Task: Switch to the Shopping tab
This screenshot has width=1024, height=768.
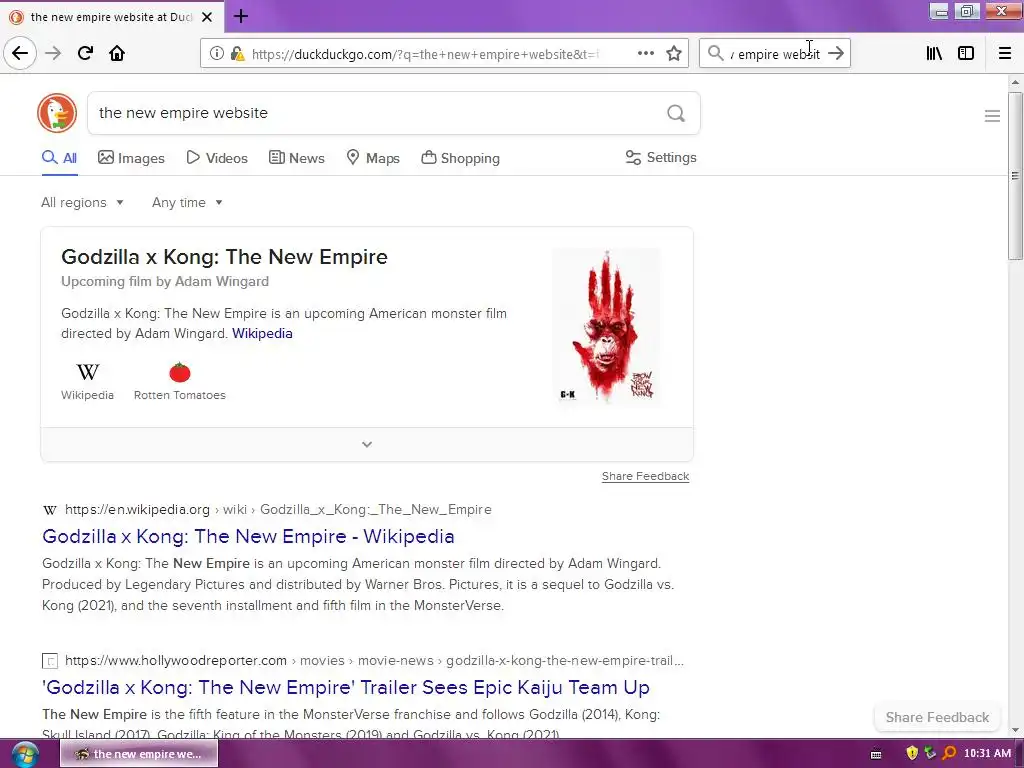Action: (460, 158)
